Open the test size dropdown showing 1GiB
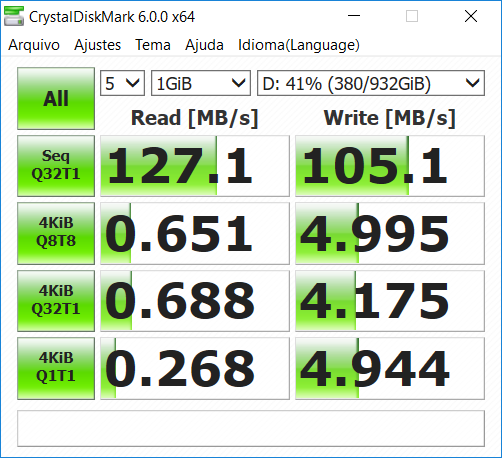The width and height of the screenshot is (502, 458). [201, 83]
